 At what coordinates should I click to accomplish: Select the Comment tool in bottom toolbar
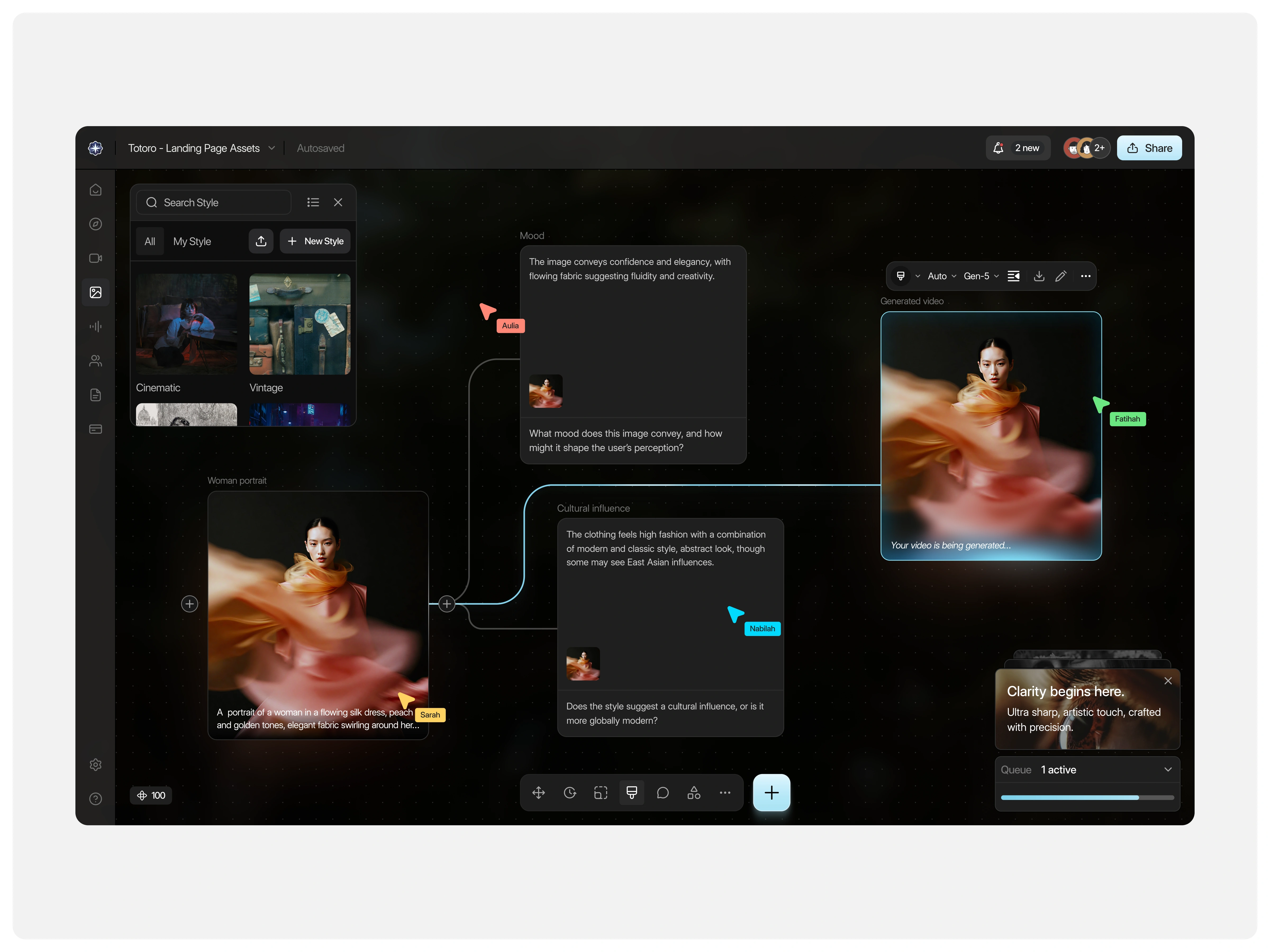pos(663,793)
